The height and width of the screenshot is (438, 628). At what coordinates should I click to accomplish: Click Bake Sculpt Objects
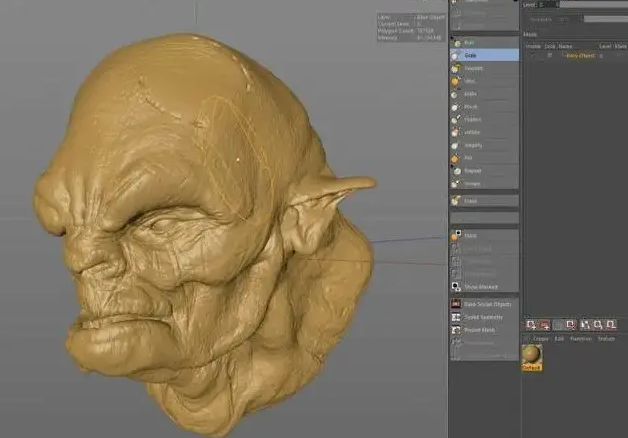pos(484,304)
